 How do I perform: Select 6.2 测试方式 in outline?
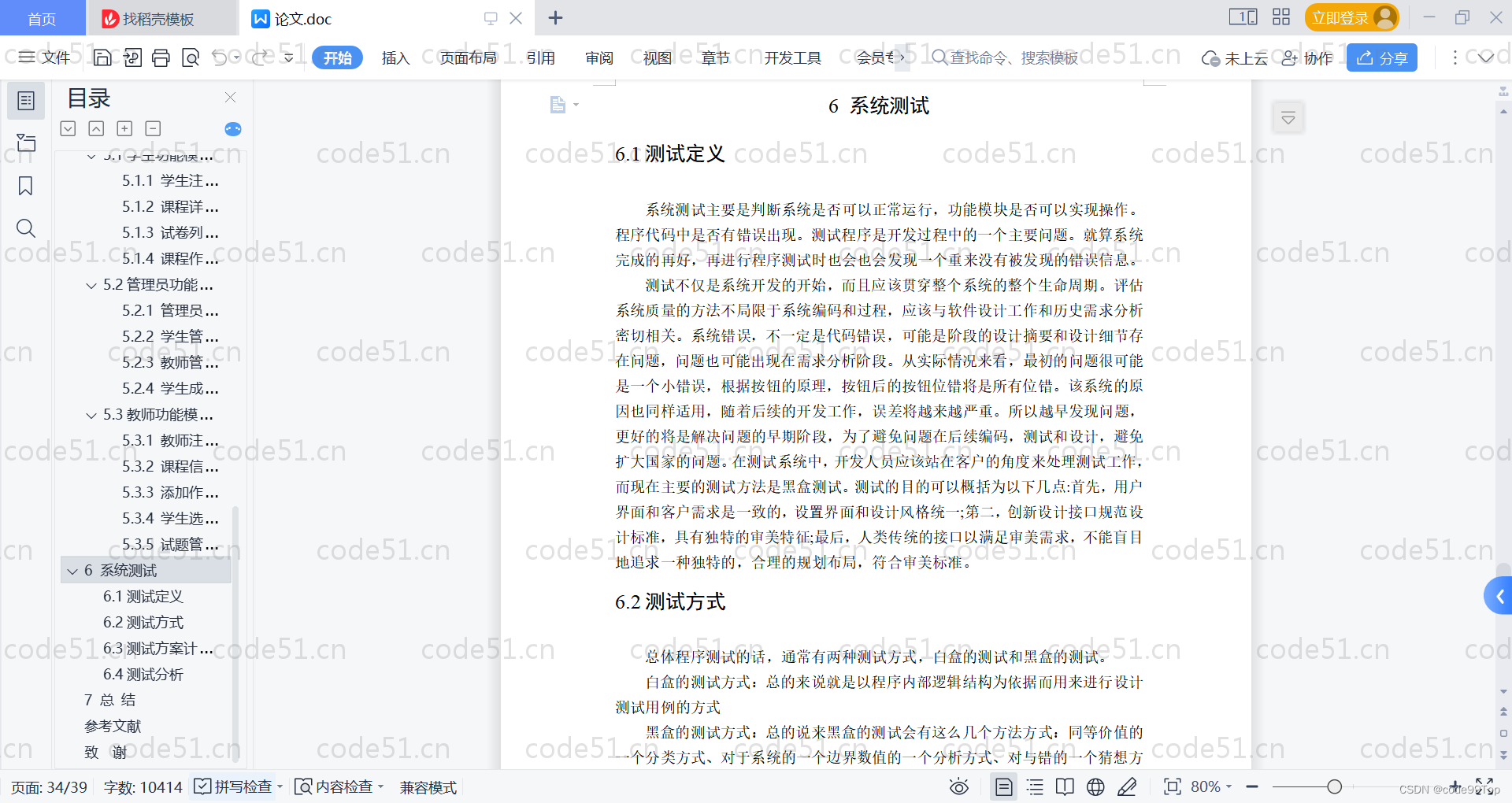click(143, 622)
